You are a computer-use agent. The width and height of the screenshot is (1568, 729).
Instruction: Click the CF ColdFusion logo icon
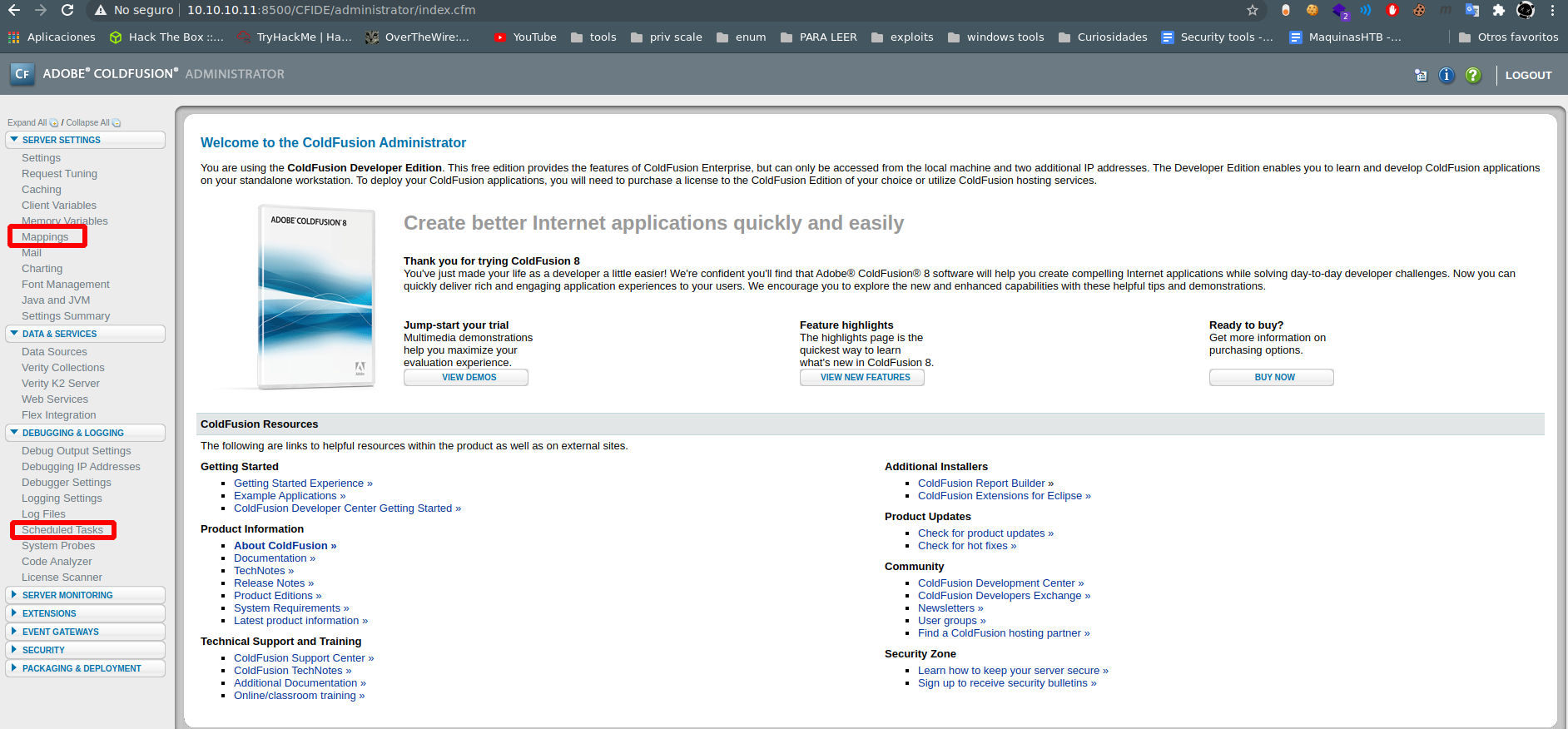[22, 74]
